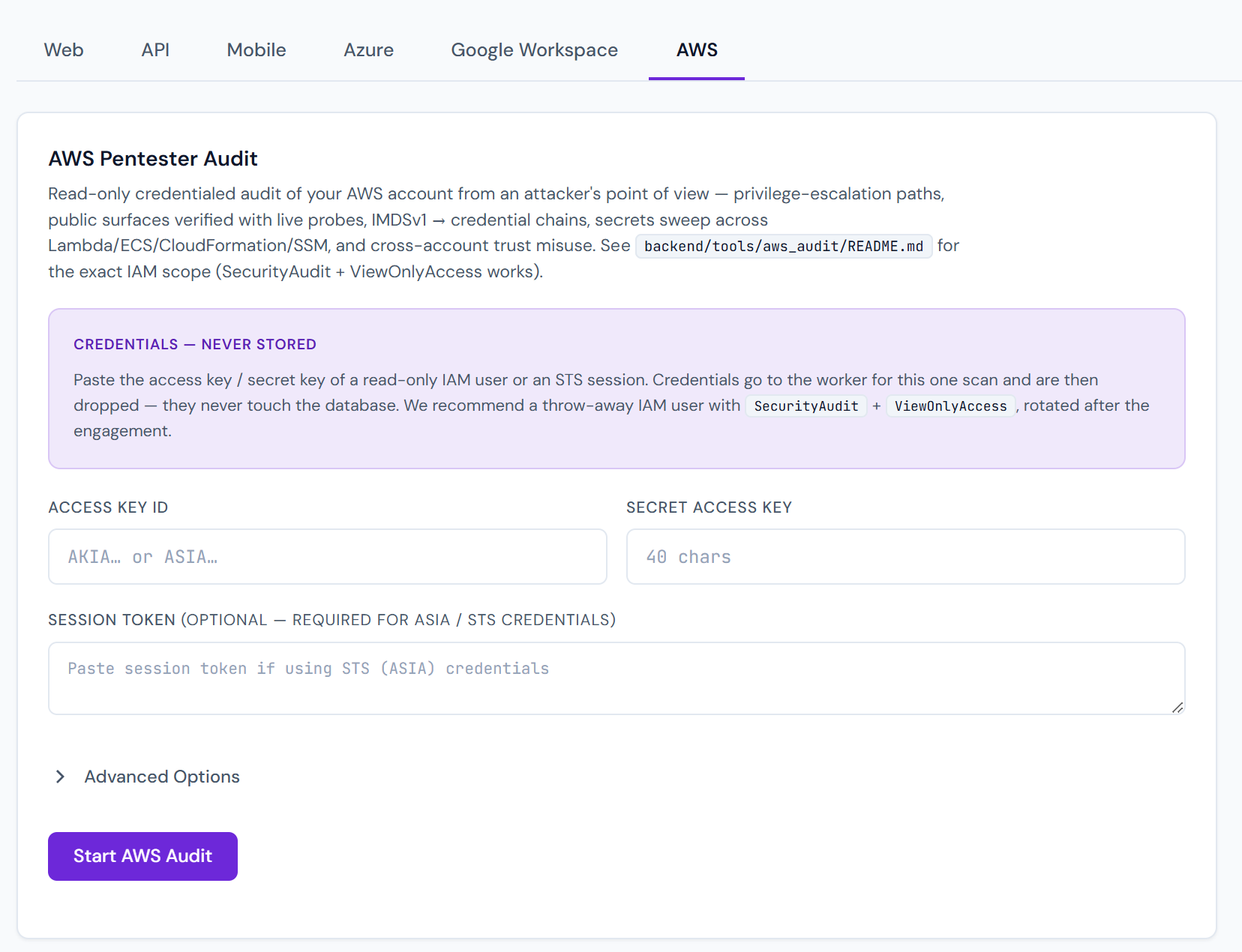This screenshot has width=1242, height=952.
Task: Click into the Session Token textarea
Action: [x=616, y=678]
